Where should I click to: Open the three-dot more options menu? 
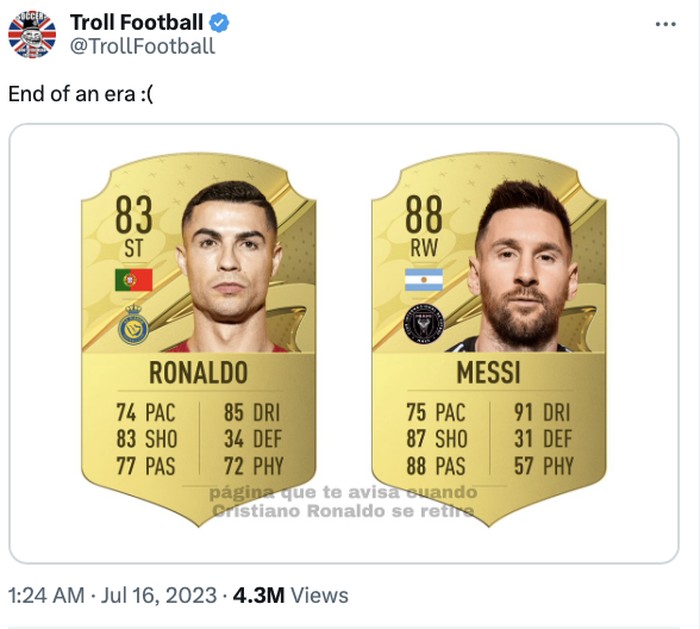(x=665, y=24)
